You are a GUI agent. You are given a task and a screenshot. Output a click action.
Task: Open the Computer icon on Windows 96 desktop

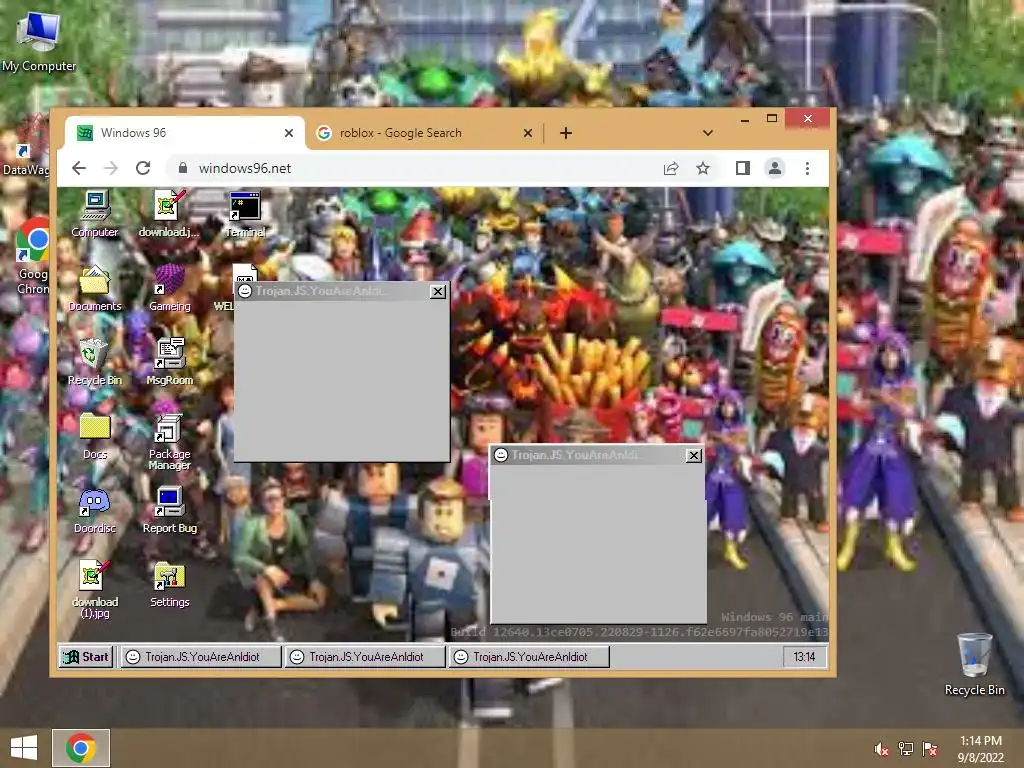[95, 214]
